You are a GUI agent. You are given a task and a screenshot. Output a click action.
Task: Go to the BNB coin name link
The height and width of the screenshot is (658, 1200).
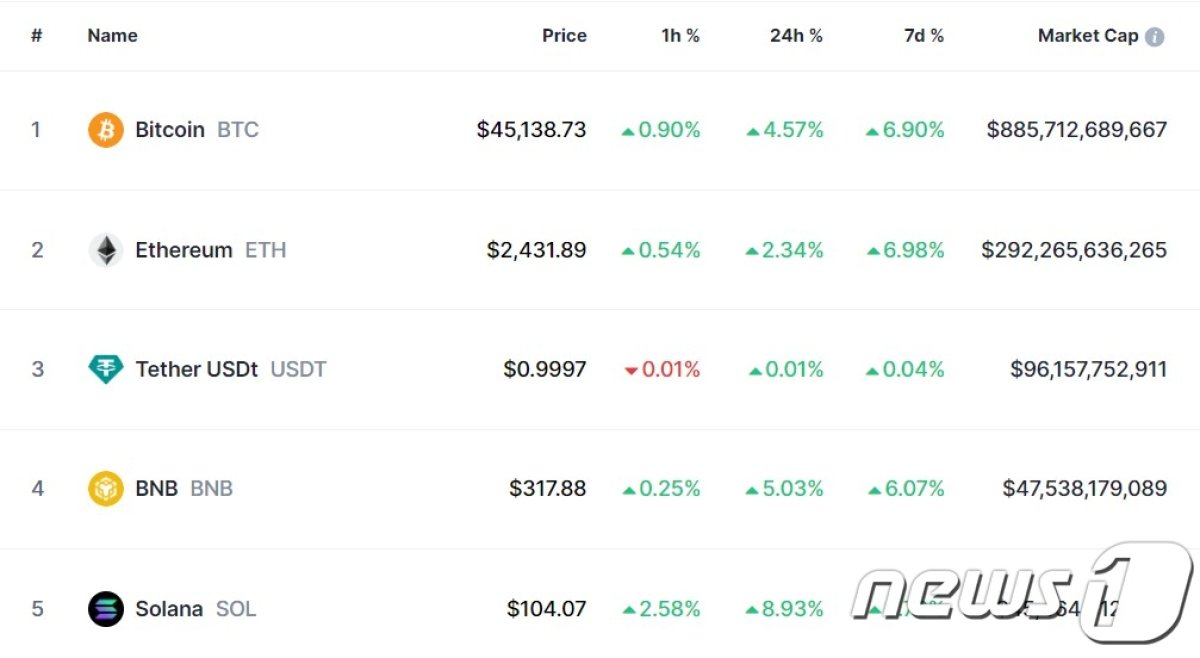[157, 489]
